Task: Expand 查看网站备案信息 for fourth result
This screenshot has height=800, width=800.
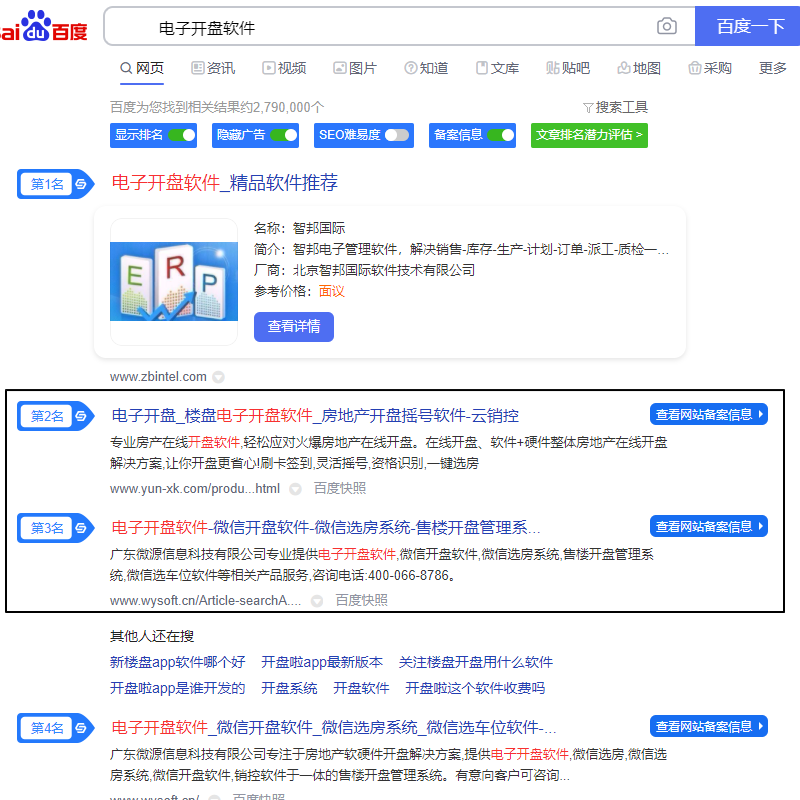Action: pos(709,726)
